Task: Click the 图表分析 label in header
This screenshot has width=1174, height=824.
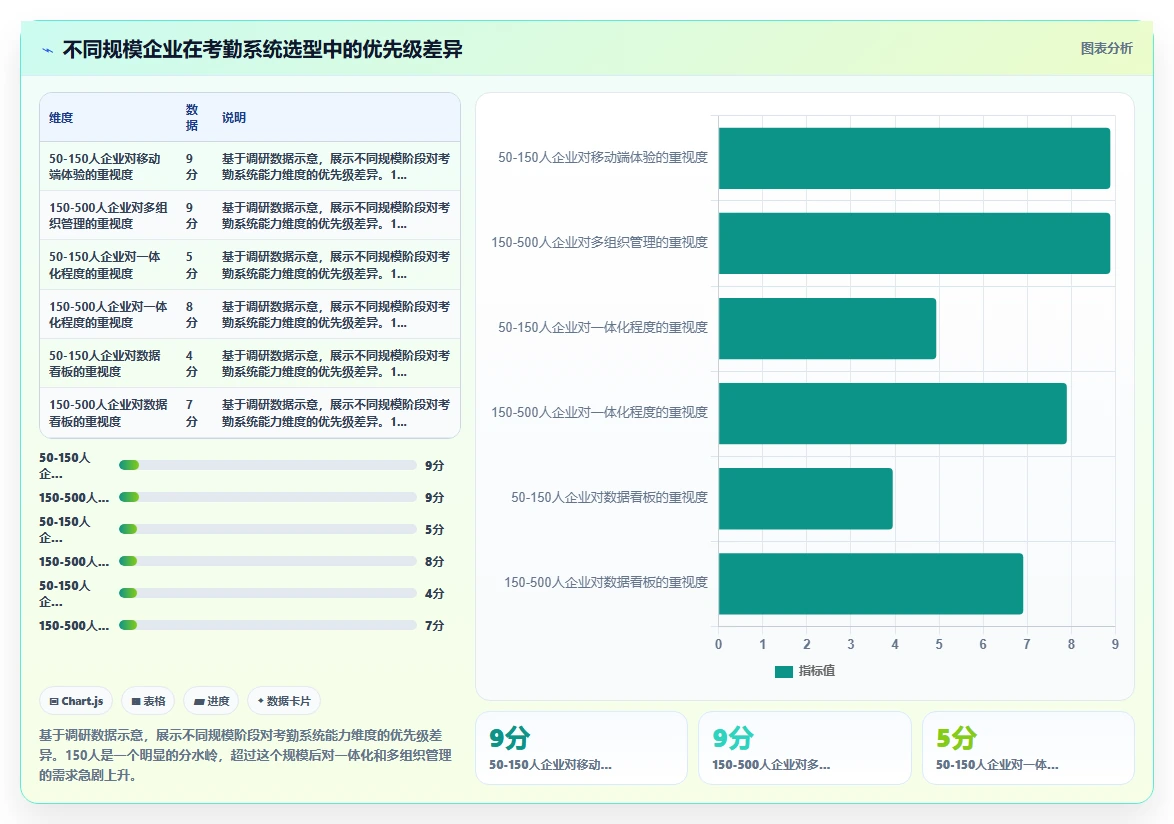Action: point(1106,49)
